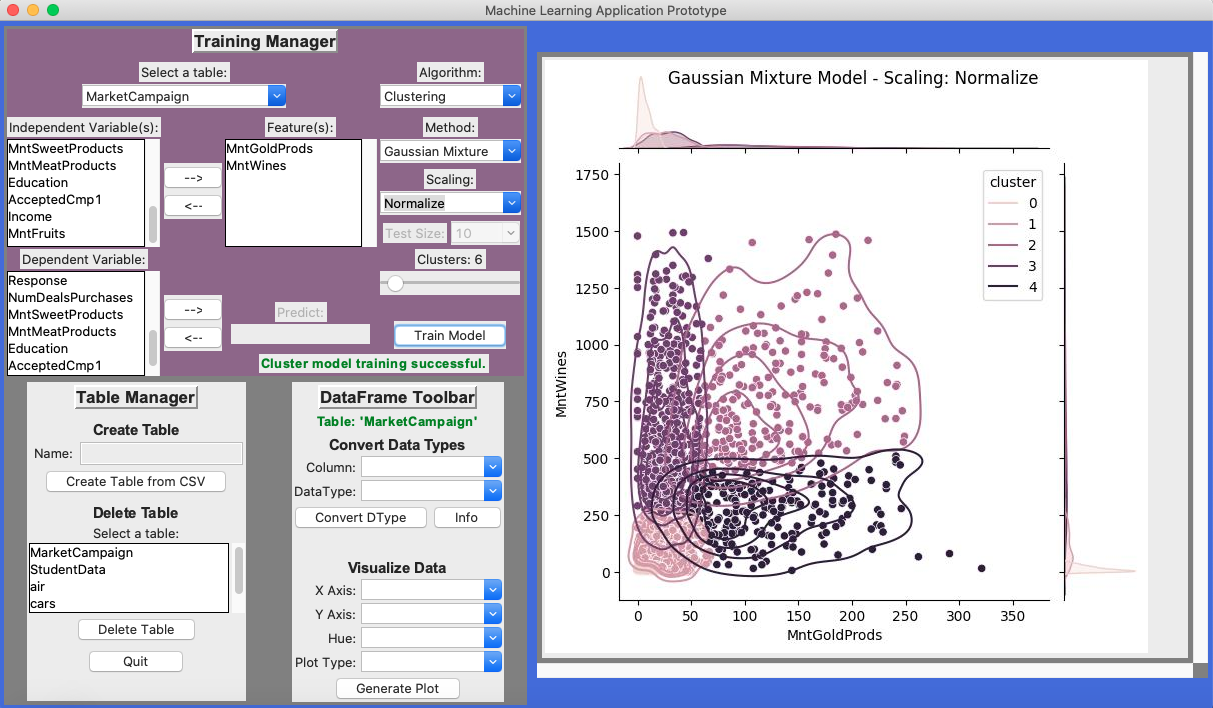1213x708 pixels.
Task: Click Create Table from CSV button
Action: (x=136, y=481)
